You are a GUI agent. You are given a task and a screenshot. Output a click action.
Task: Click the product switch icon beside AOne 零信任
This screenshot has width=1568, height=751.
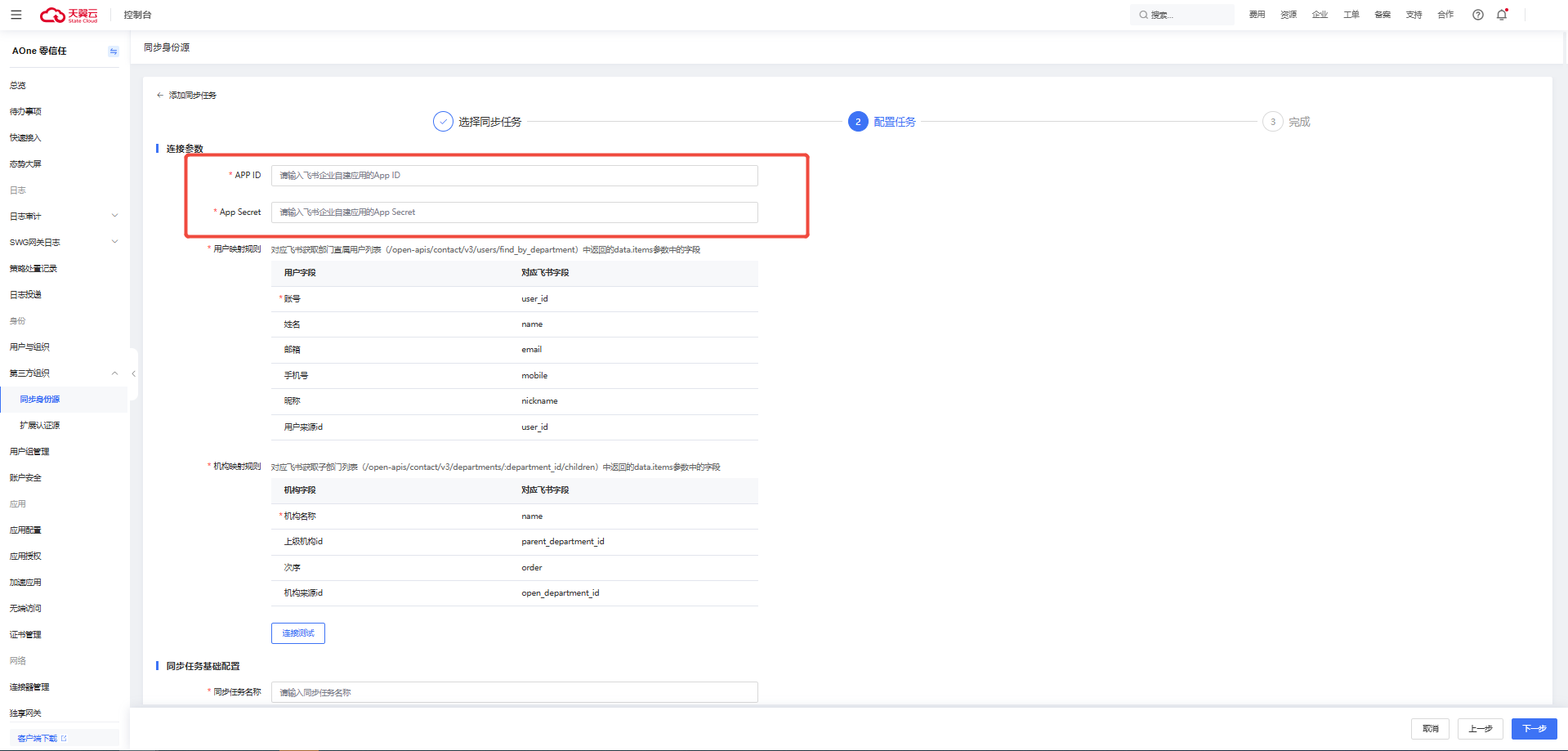click(x=113, y=51)
